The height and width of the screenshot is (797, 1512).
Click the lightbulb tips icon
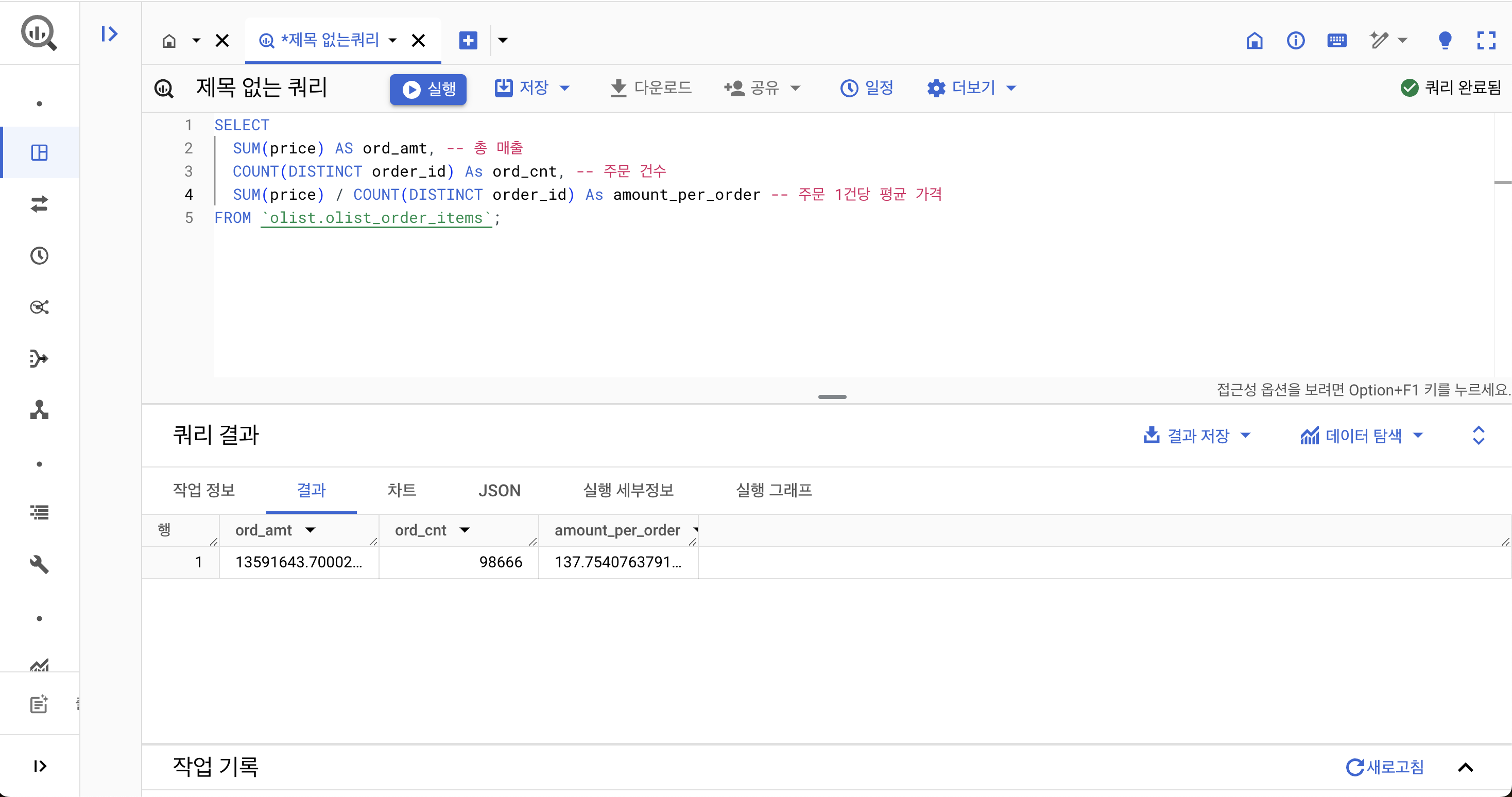(x=1445, y=41)
